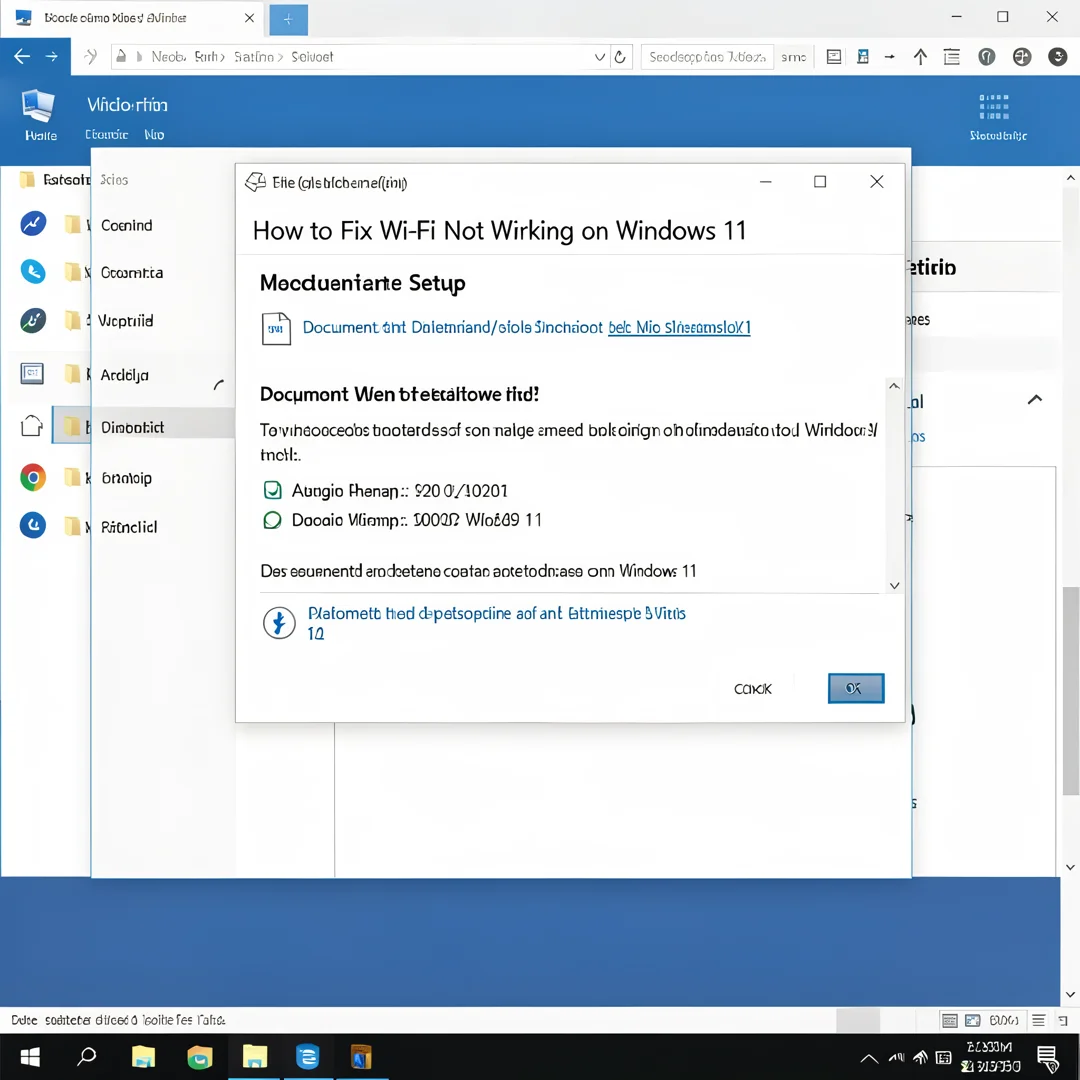Select the Ocoomrtia folder item
Image resolution: width=1080 pixels, height=1080 pixels.
tap(132, 273)
